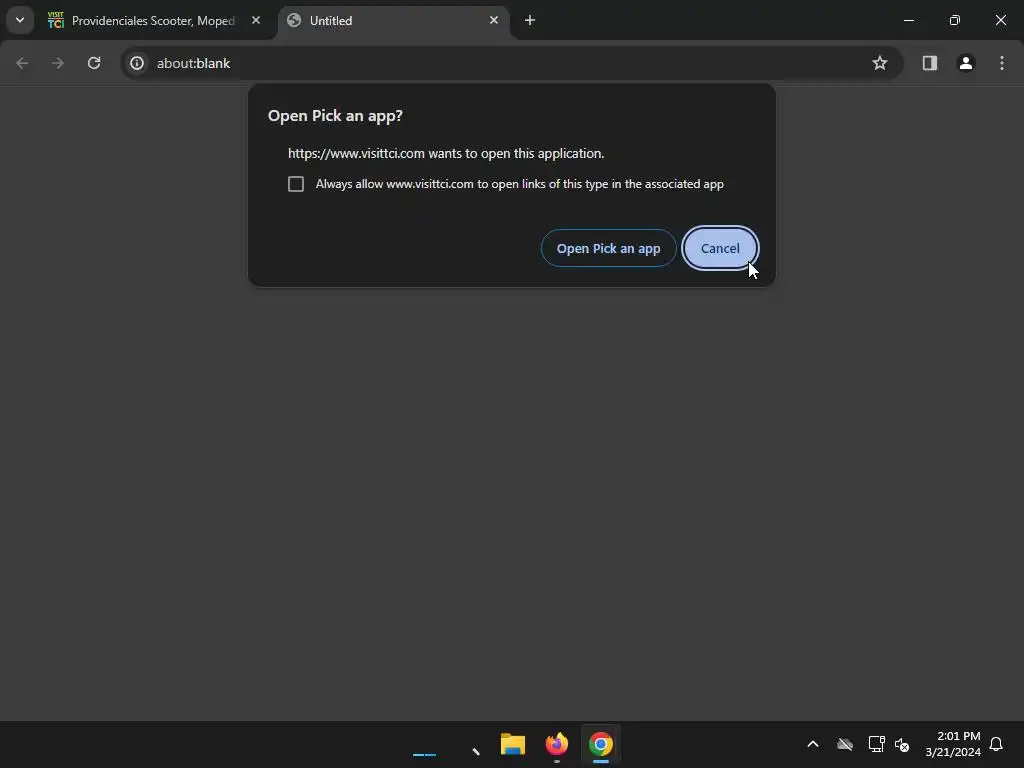The height and width of the screenshot is (768, 1024).
Task: Click the muted volume tray icon
Action: coord(902,744)
